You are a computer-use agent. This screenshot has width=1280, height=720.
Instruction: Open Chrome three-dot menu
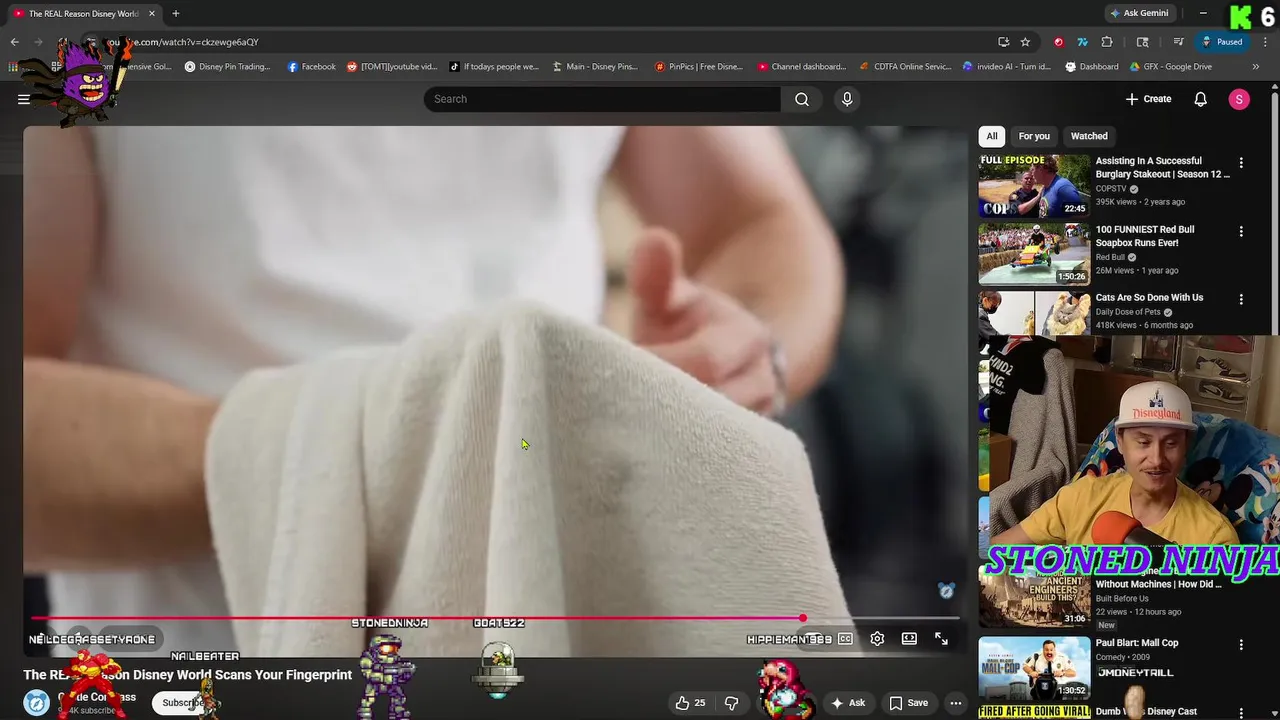pos(1265,42)
